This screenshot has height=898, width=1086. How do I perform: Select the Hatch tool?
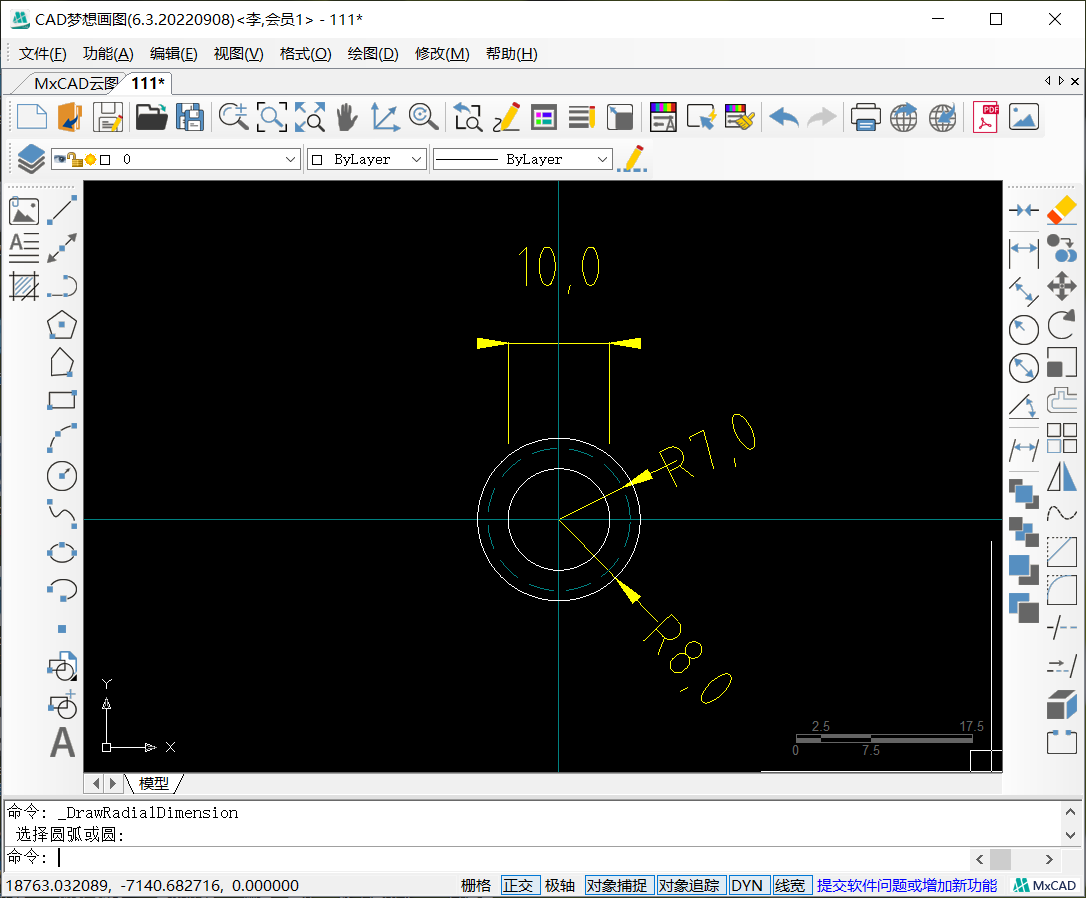(x=24, y=286)
